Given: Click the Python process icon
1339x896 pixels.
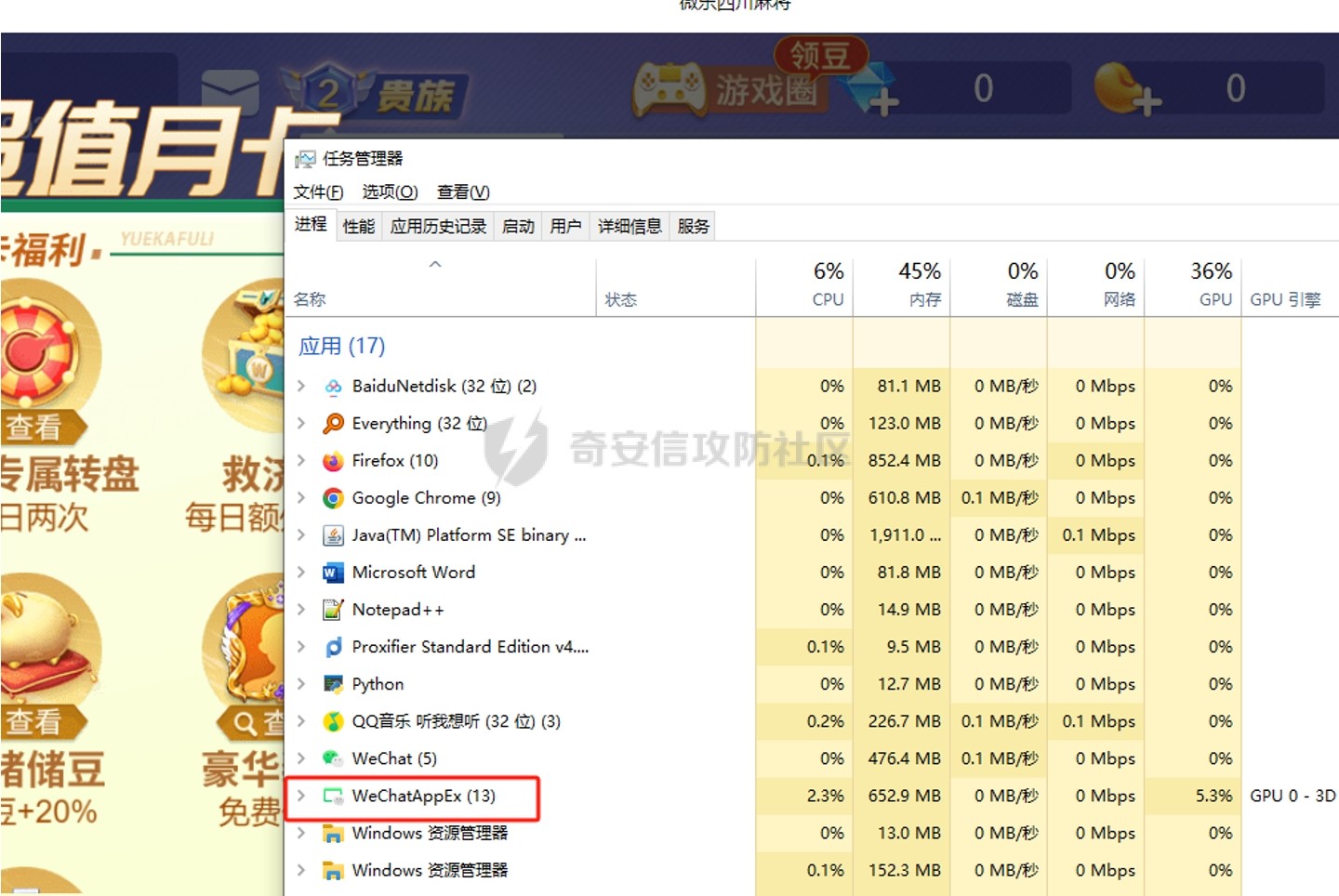Looking at the screenshot, I should [332, 684].
